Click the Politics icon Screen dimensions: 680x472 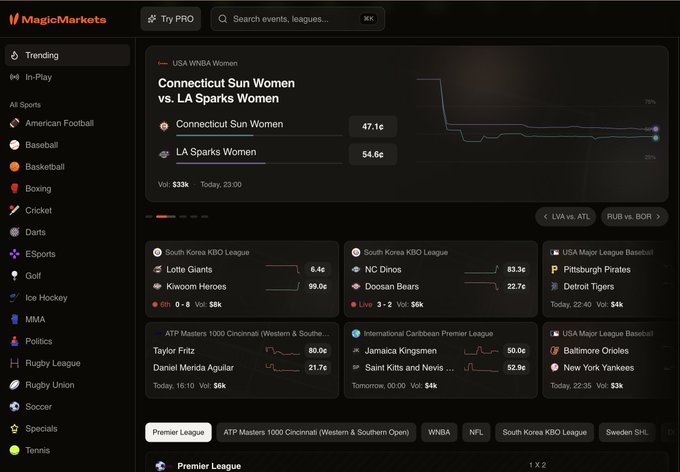click(x=14, y=341)
